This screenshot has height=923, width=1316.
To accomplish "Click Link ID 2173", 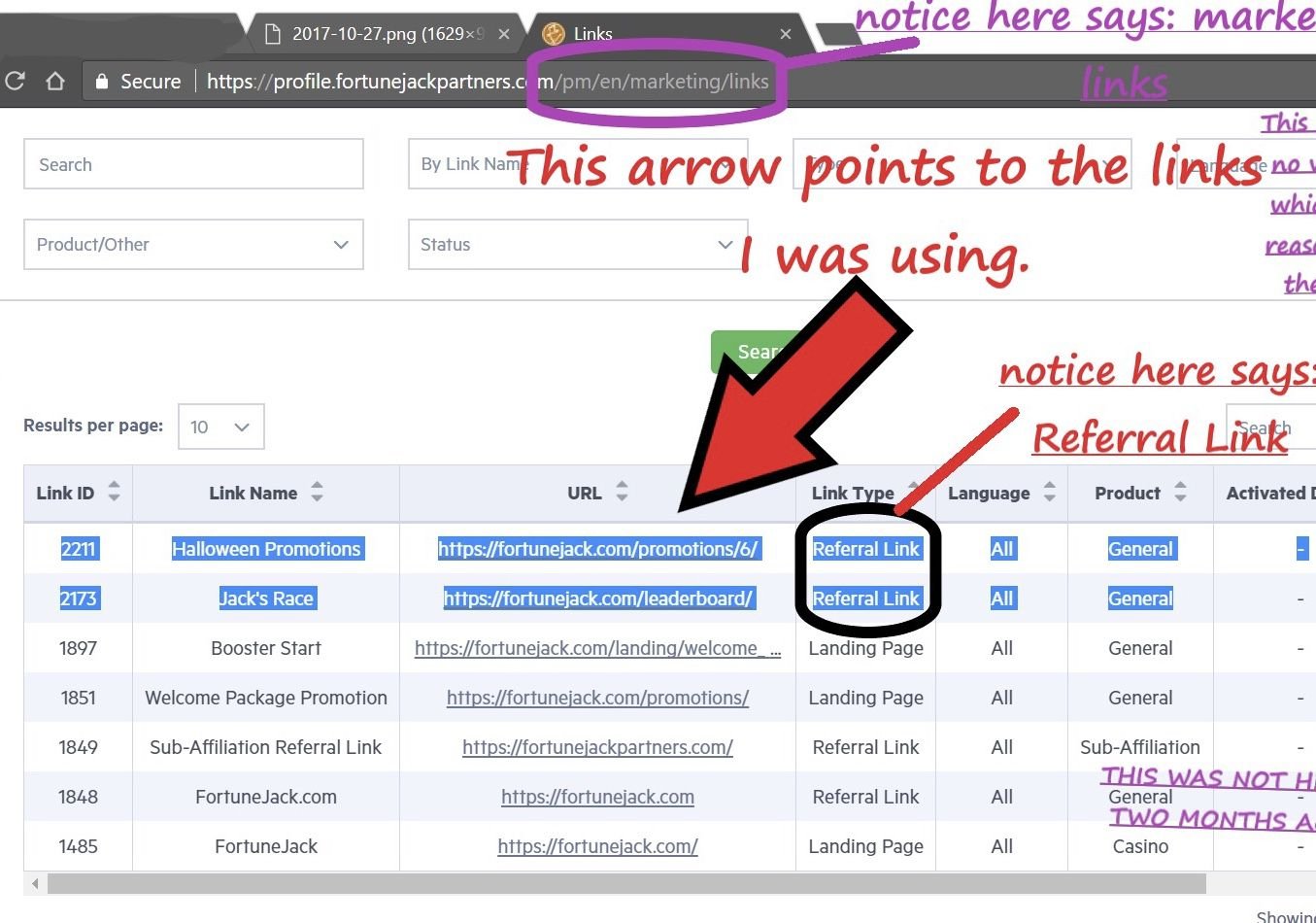I will tap(78, 598).
